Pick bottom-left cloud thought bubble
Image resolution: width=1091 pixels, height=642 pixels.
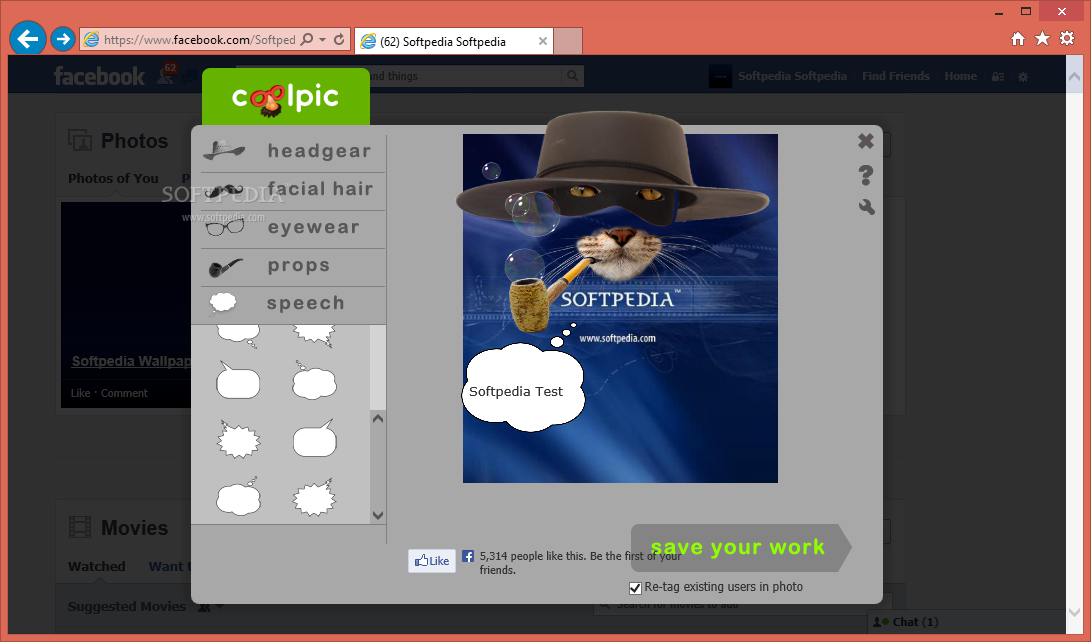239,497
